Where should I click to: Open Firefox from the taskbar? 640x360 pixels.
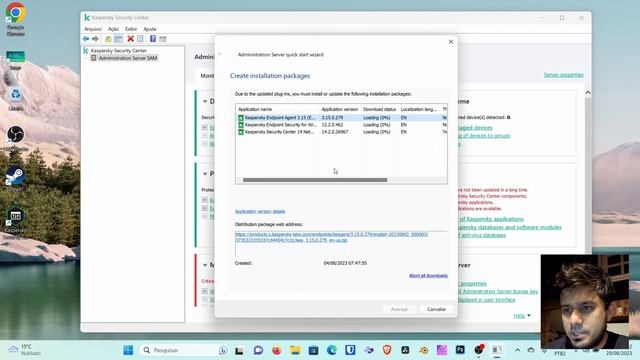point(277,350)
